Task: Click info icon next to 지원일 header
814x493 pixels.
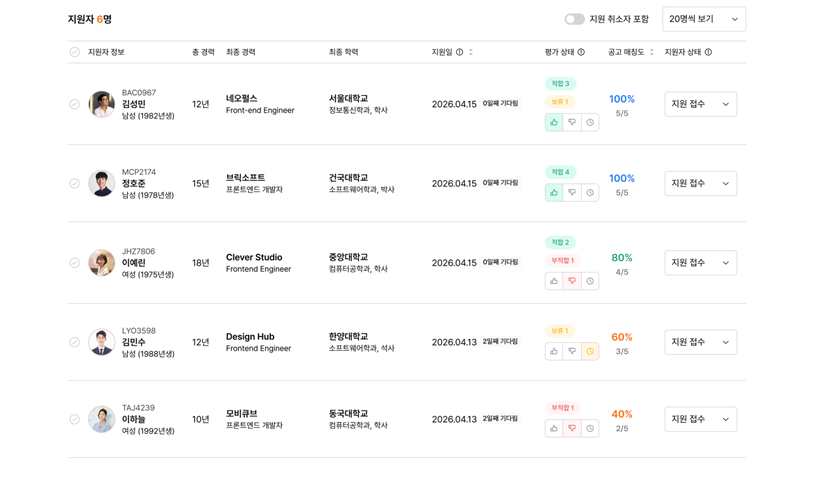Action: (460, 52)
